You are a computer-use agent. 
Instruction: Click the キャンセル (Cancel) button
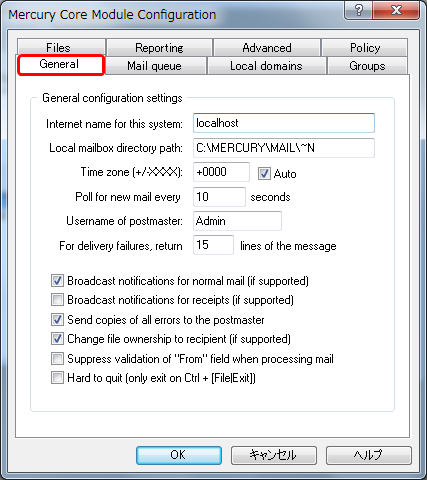click(x=274, y=455)
